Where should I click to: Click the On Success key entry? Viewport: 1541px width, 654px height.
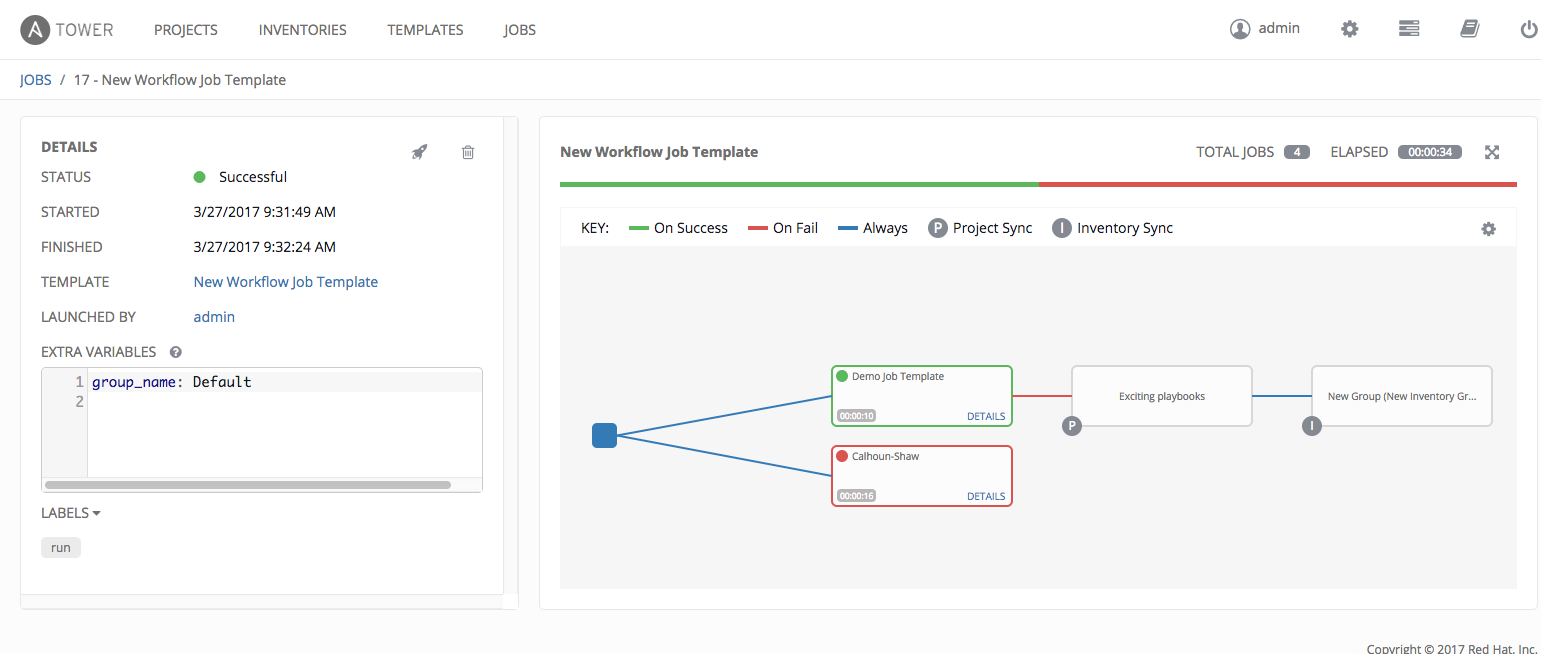(678, 228)
